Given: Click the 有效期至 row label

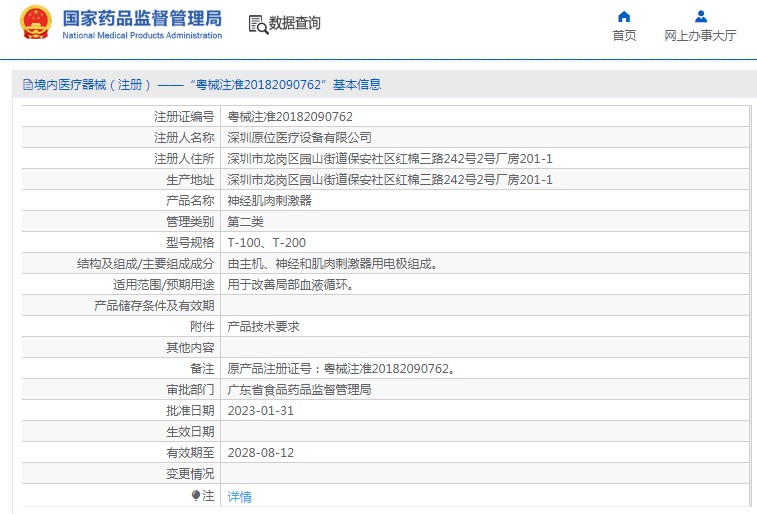Looking at the screenshot, I should point(190,453).
